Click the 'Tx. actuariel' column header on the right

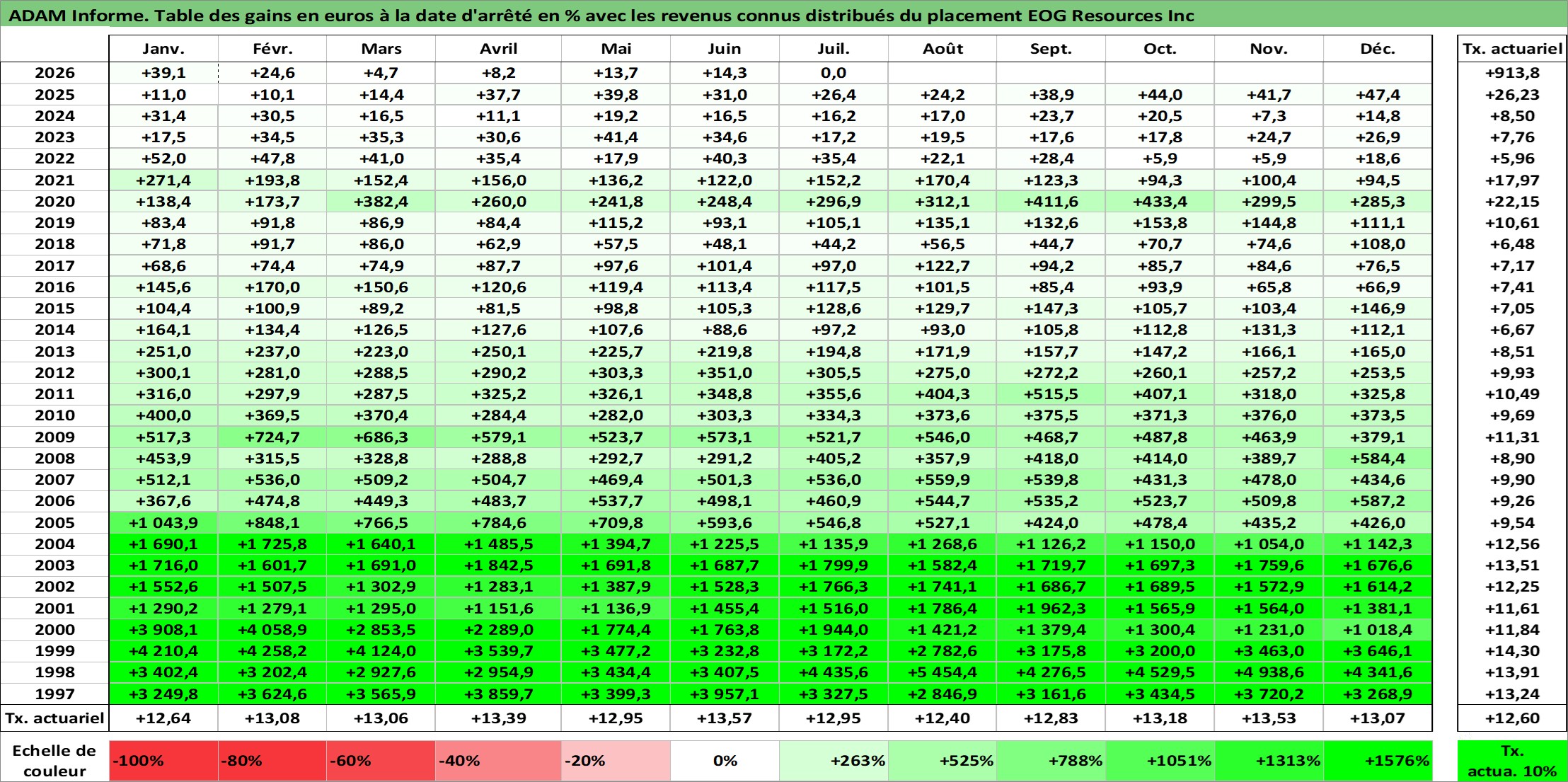(1512, 49)
